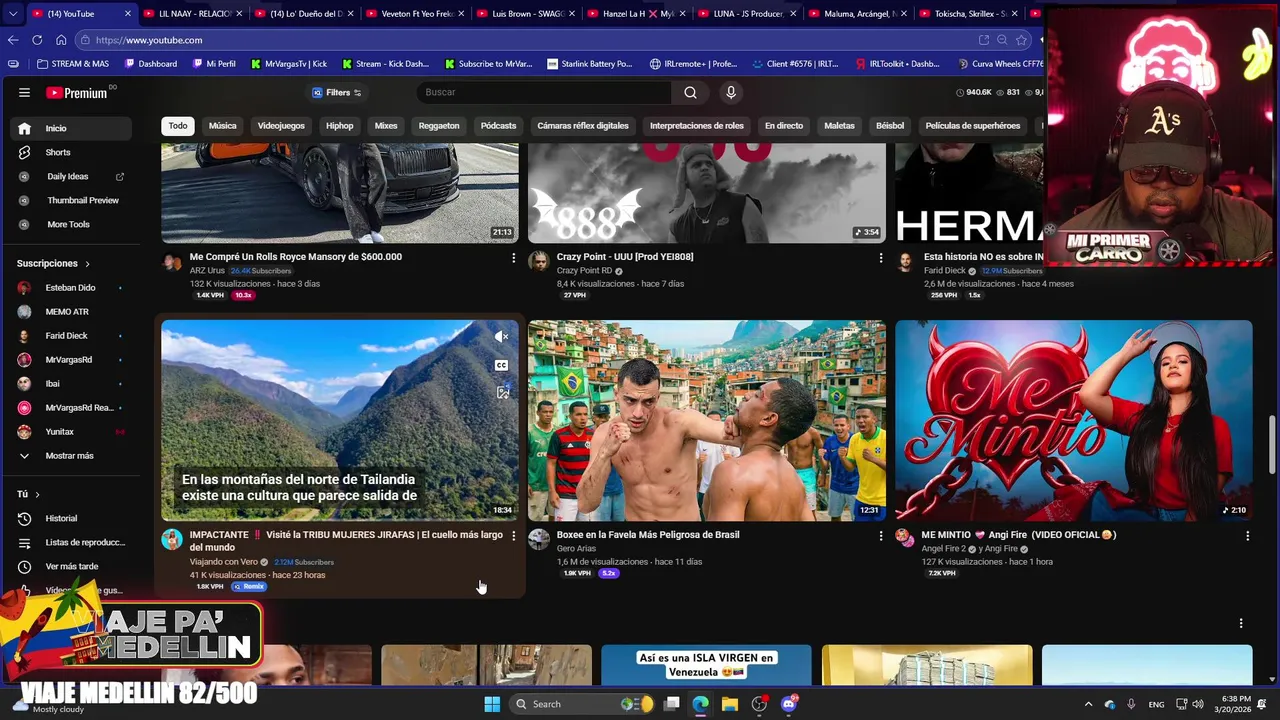This screenshot has height=720, width=1280.
Task: Select the En directo filter chip
Action: (784, 126)
